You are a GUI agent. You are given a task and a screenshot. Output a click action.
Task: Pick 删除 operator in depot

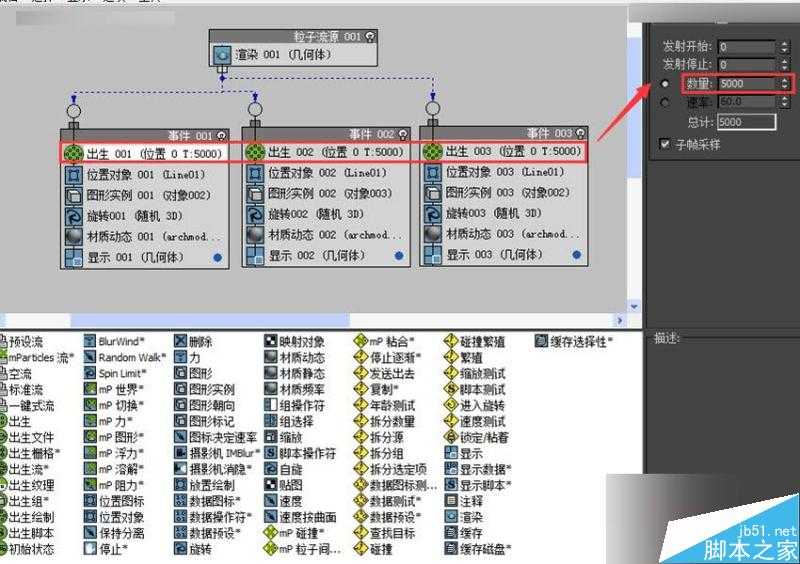tap(193, 341)
